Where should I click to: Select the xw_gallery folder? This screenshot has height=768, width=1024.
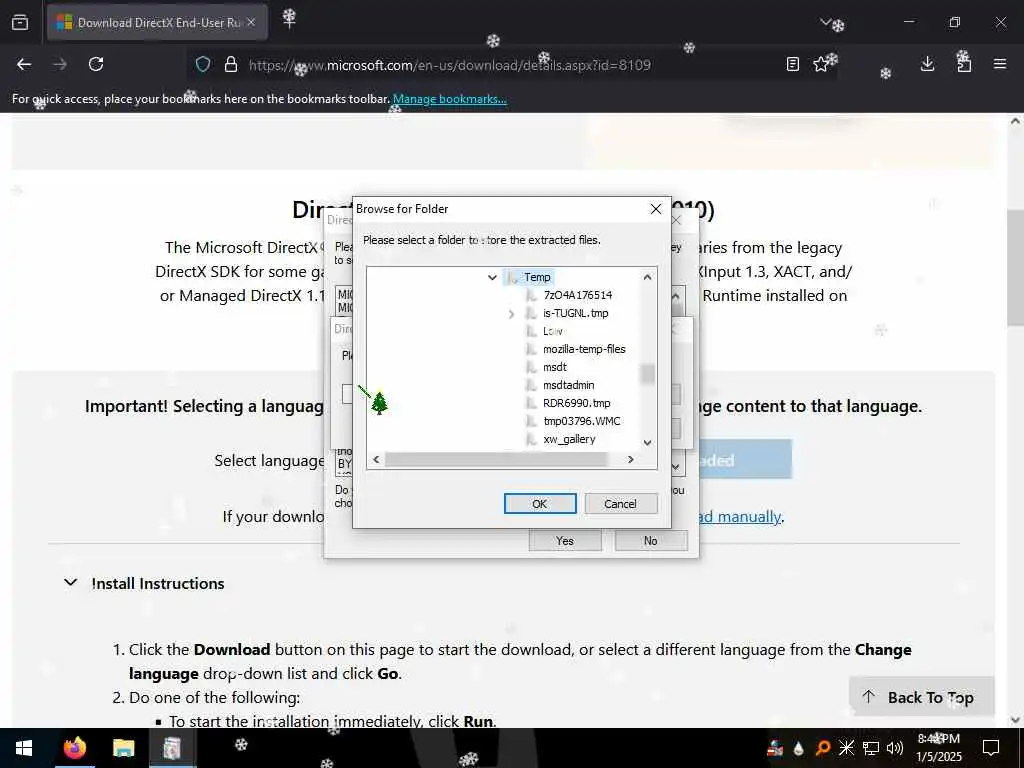[569, 439]
